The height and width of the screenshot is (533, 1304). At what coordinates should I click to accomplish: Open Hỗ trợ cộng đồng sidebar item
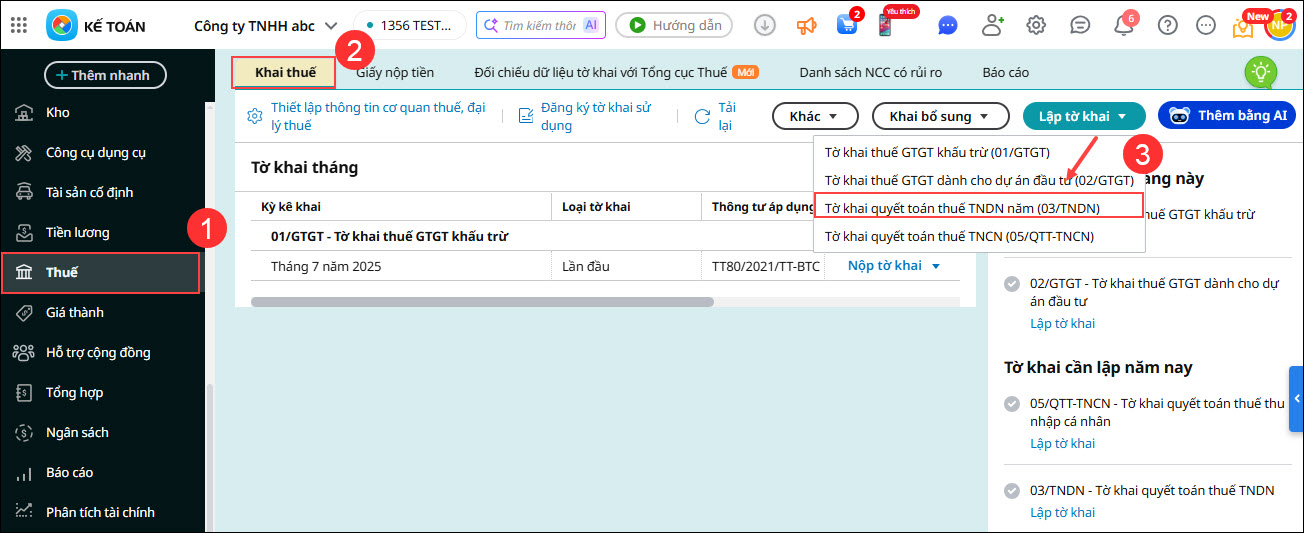coord(100,352)
